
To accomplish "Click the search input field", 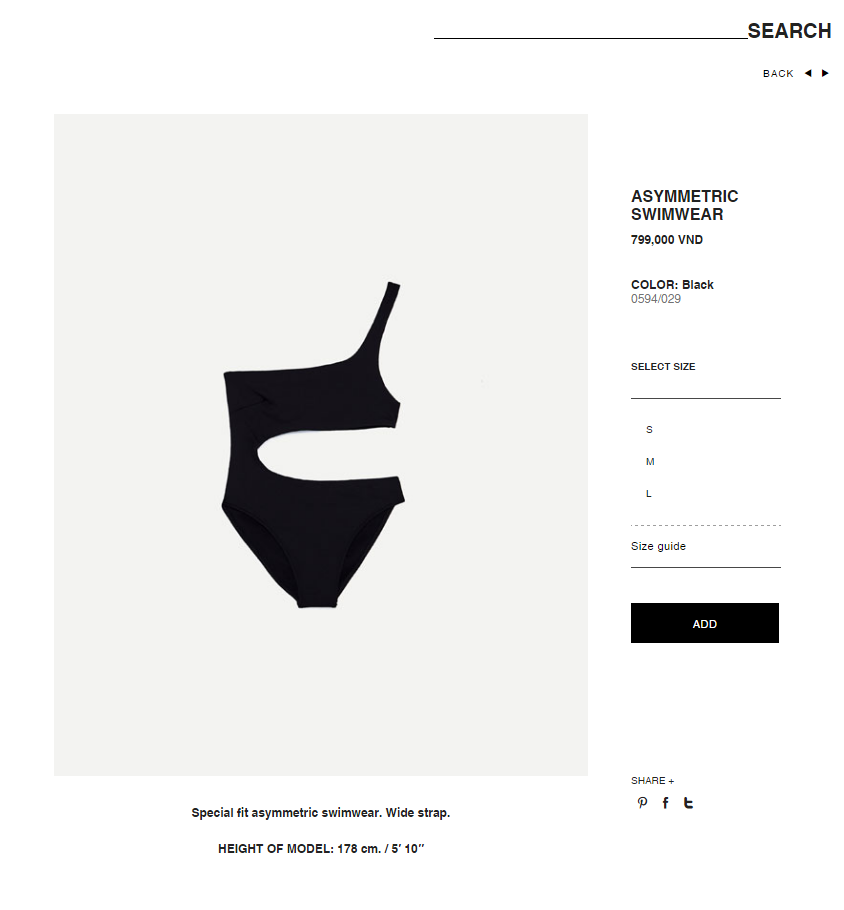I will (590, 29).
